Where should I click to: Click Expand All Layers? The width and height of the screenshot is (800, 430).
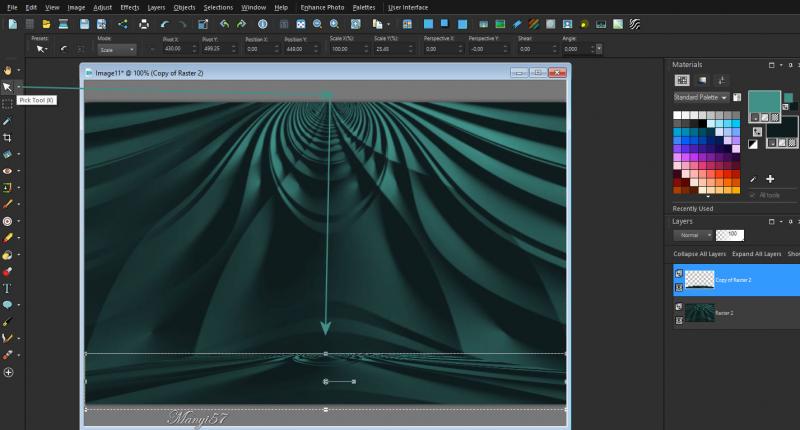pyautogui.click(x=756, y=255)
